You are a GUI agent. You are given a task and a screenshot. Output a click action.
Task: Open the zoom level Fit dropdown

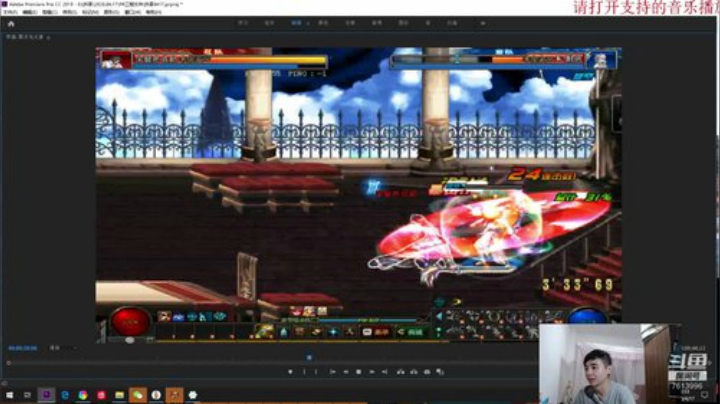(x=62, y=348)
